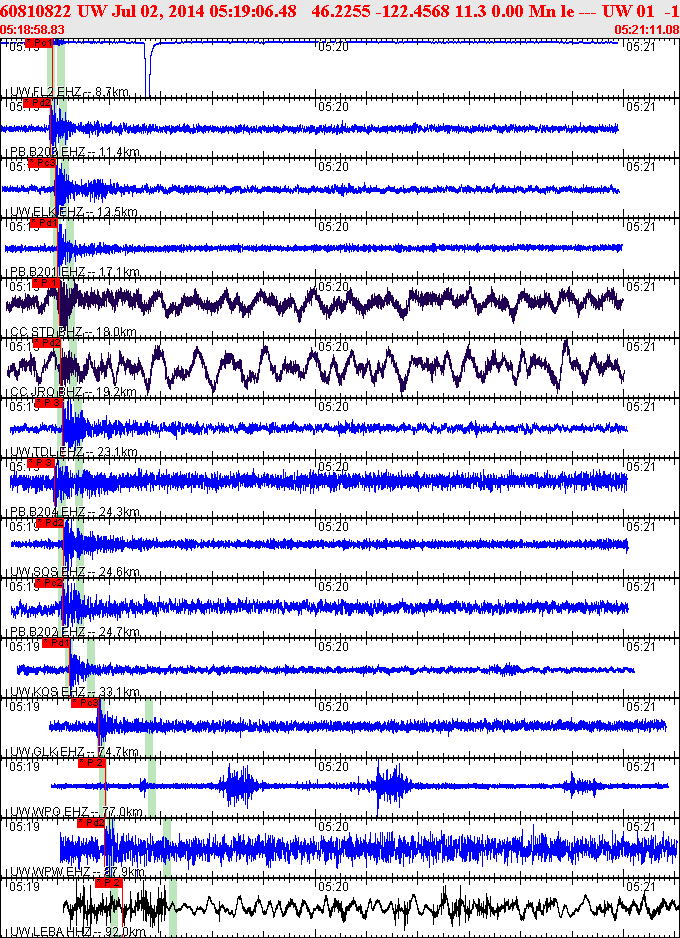Screen dimensions: 680x938
Task: Select the 05:20 time label on CC.STD trace
Action: point(333,287)
